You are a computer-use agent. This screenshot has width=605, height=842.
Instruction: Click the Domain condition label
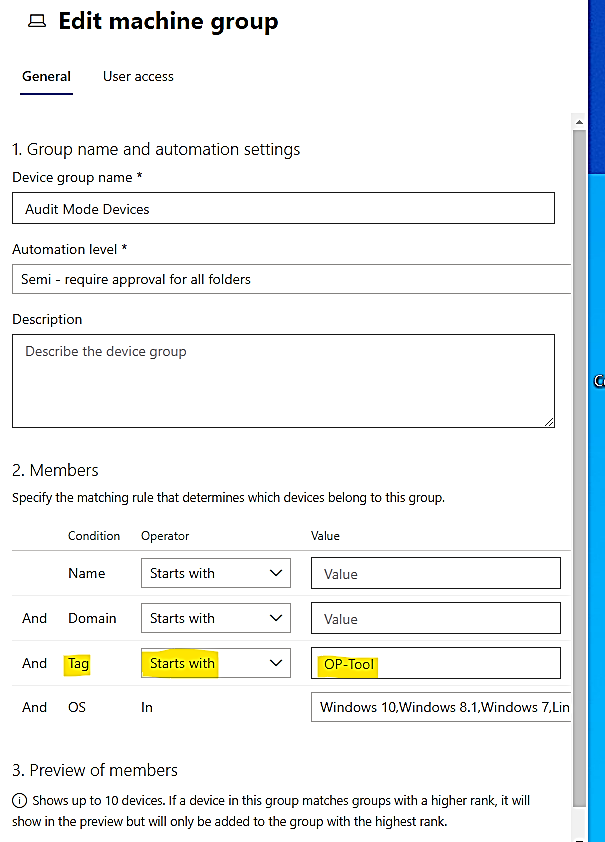92,618
